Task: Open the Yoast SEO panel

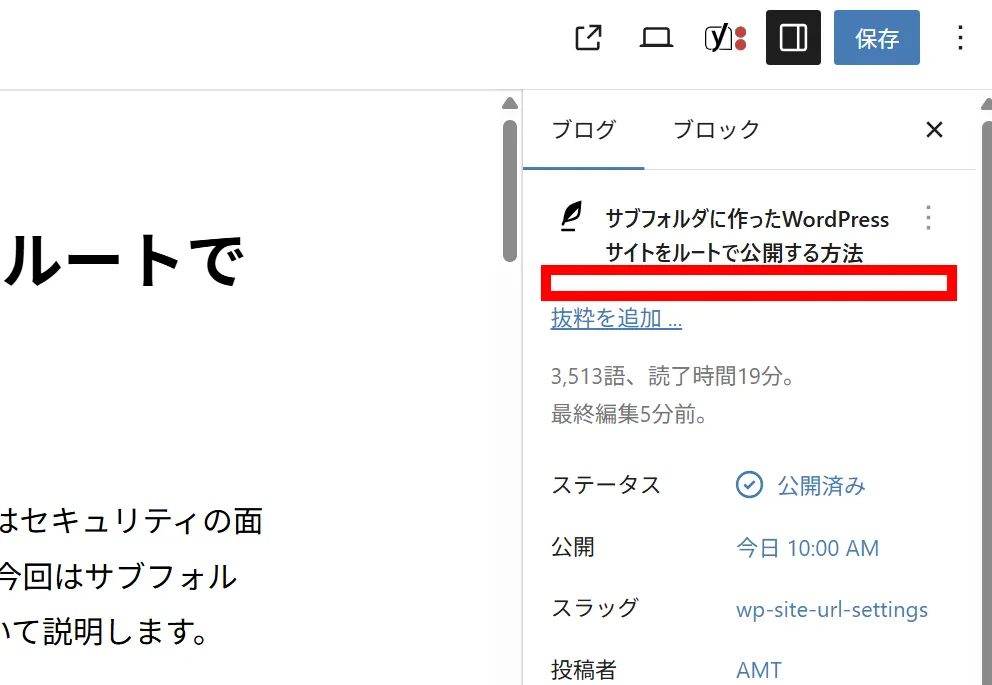Action: point(725,38)
